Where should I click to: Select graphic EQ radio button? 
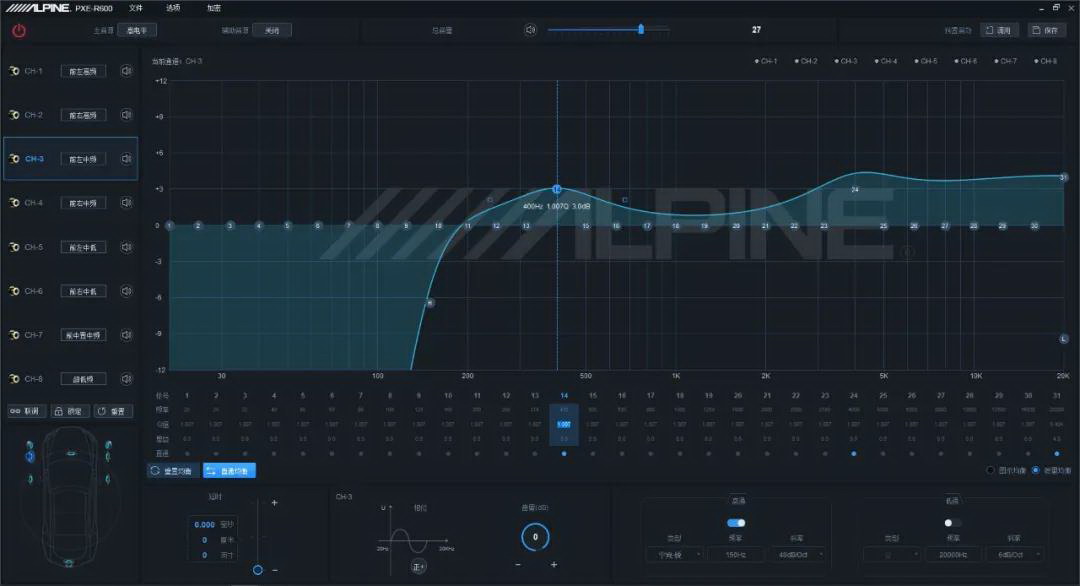[x=990, y=470]
